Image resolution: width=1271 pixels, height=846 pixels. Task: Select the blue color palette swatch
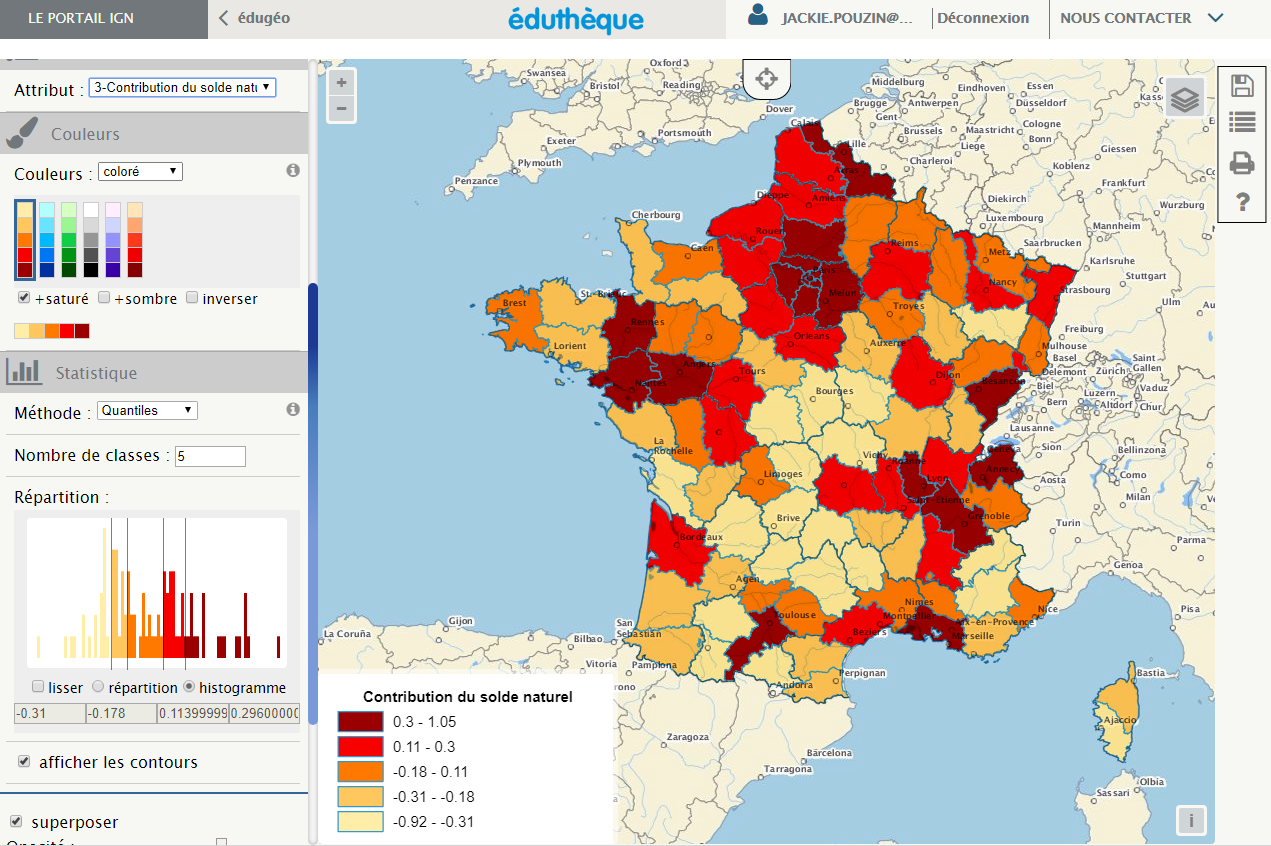pyautogui.click(x=47, y=239)
